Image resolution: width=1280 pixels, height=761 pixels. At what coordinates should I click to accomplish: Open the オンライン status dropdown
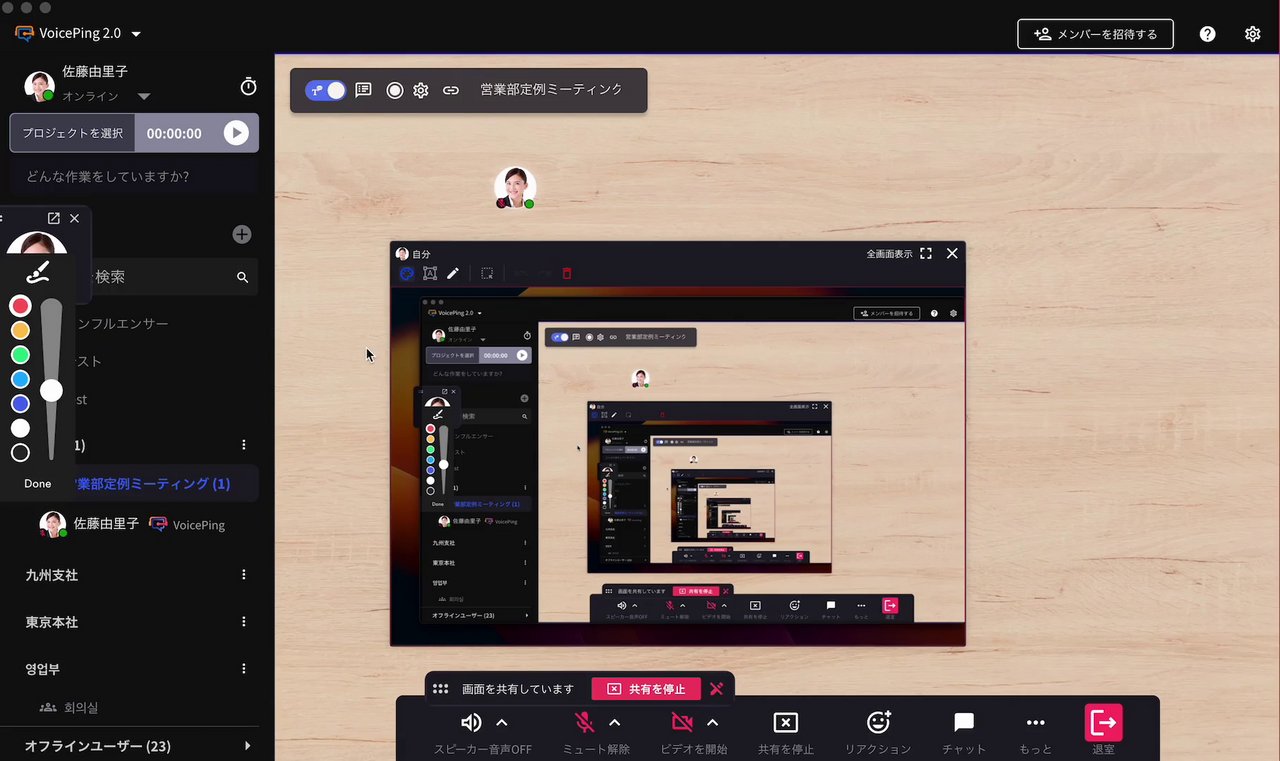143,97
